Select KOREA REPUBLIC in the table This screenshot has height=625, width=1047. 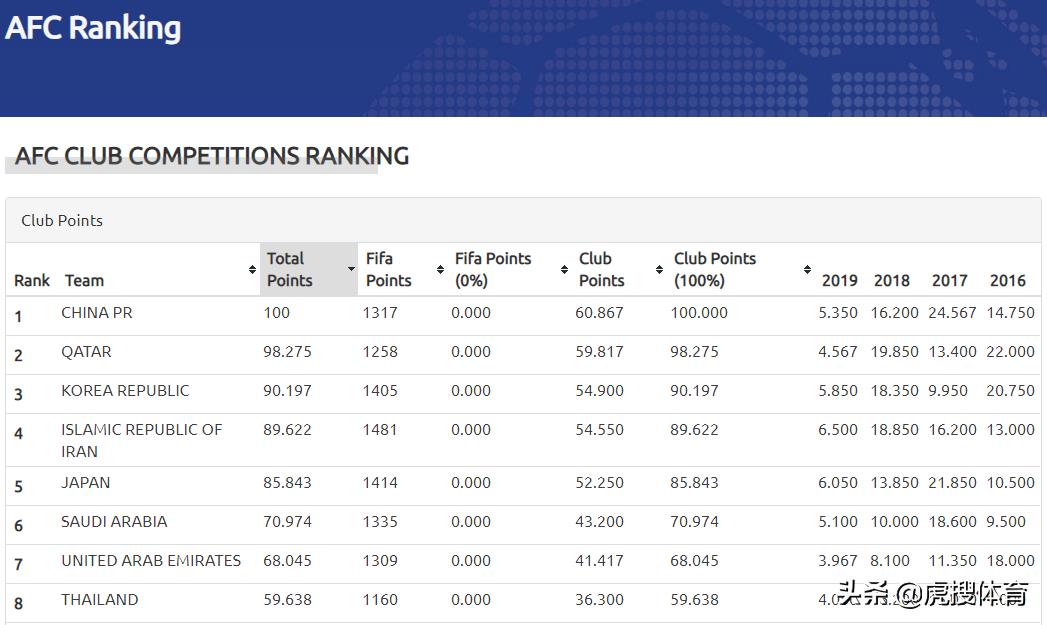coord(125,391)
